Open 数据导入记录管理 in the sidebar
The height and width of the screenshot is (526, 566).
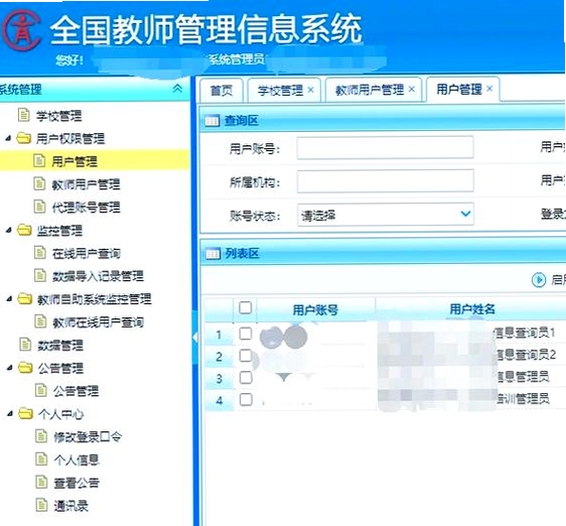[98, 276]
